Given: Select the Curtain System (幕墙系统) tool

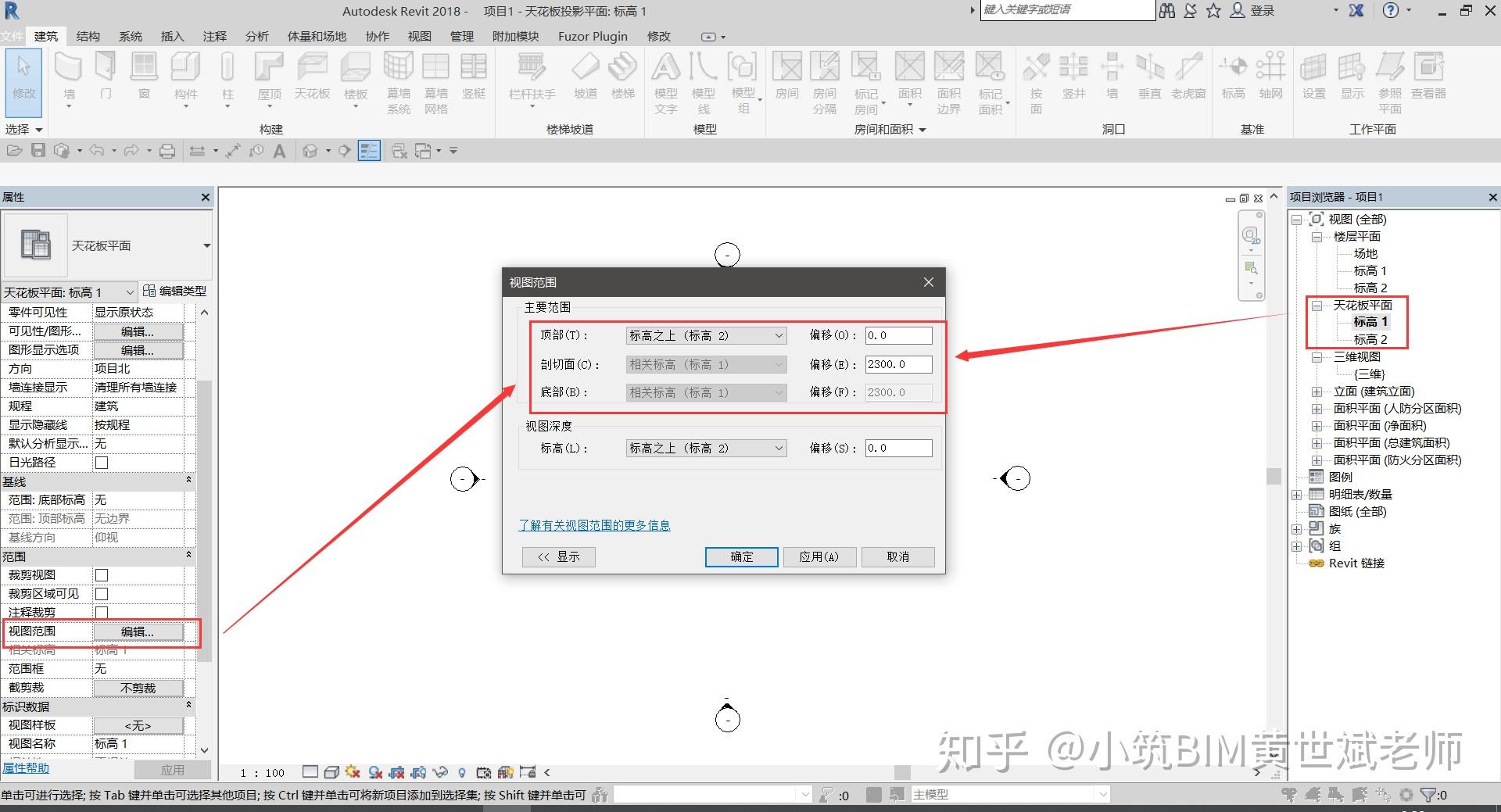Looking at the screenshot, I should (398, 83).
